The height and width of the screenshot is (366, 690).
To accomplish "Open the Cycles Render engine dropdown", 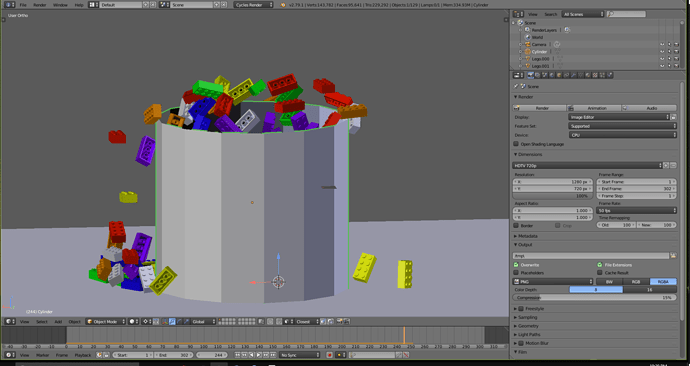I will pos(253,5).
